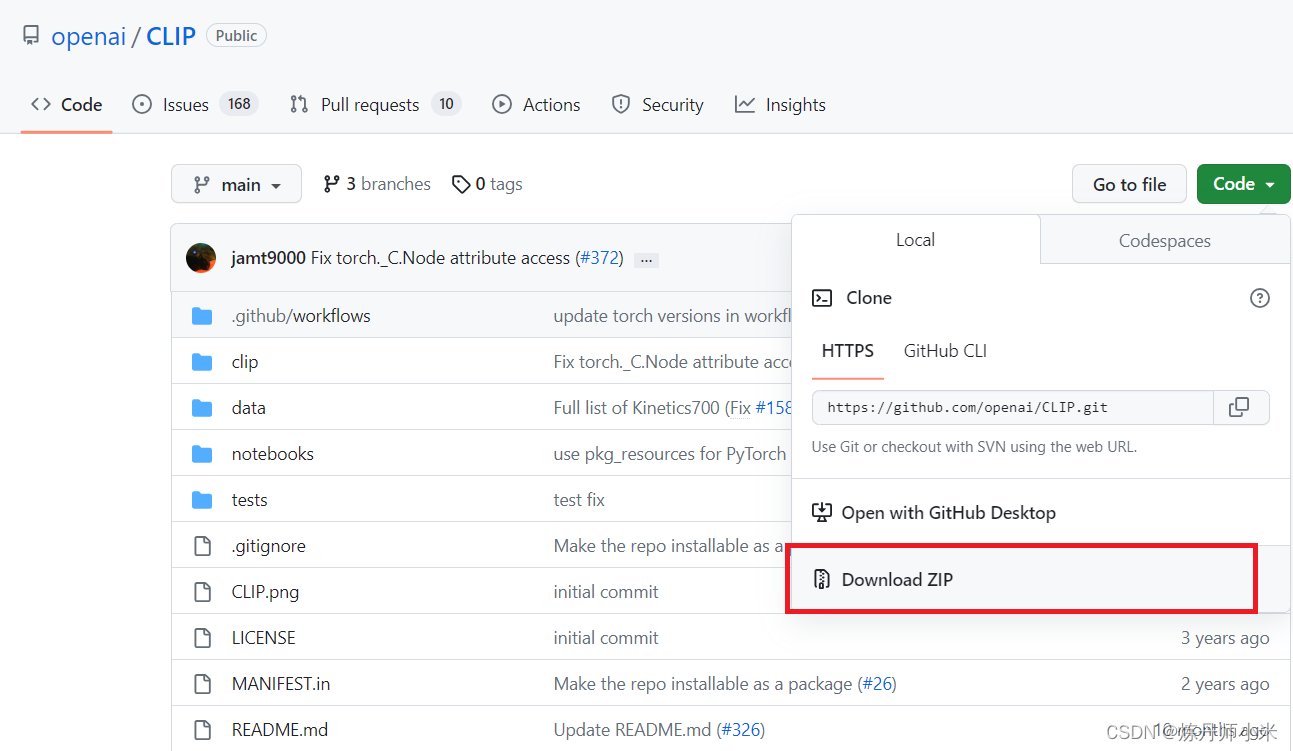Click the clone URL input field

pos(1013,407)
